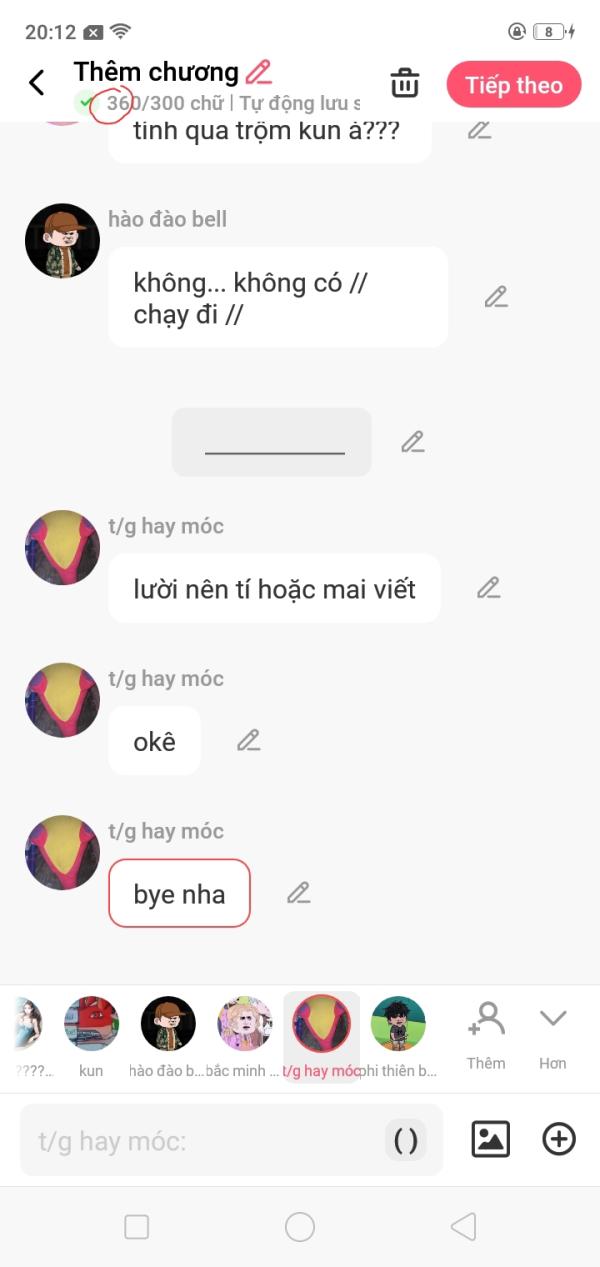This screenshot has width=600, height=1267.
Task: Open the plus circle add menu
Action: (x=559, y=1139)
